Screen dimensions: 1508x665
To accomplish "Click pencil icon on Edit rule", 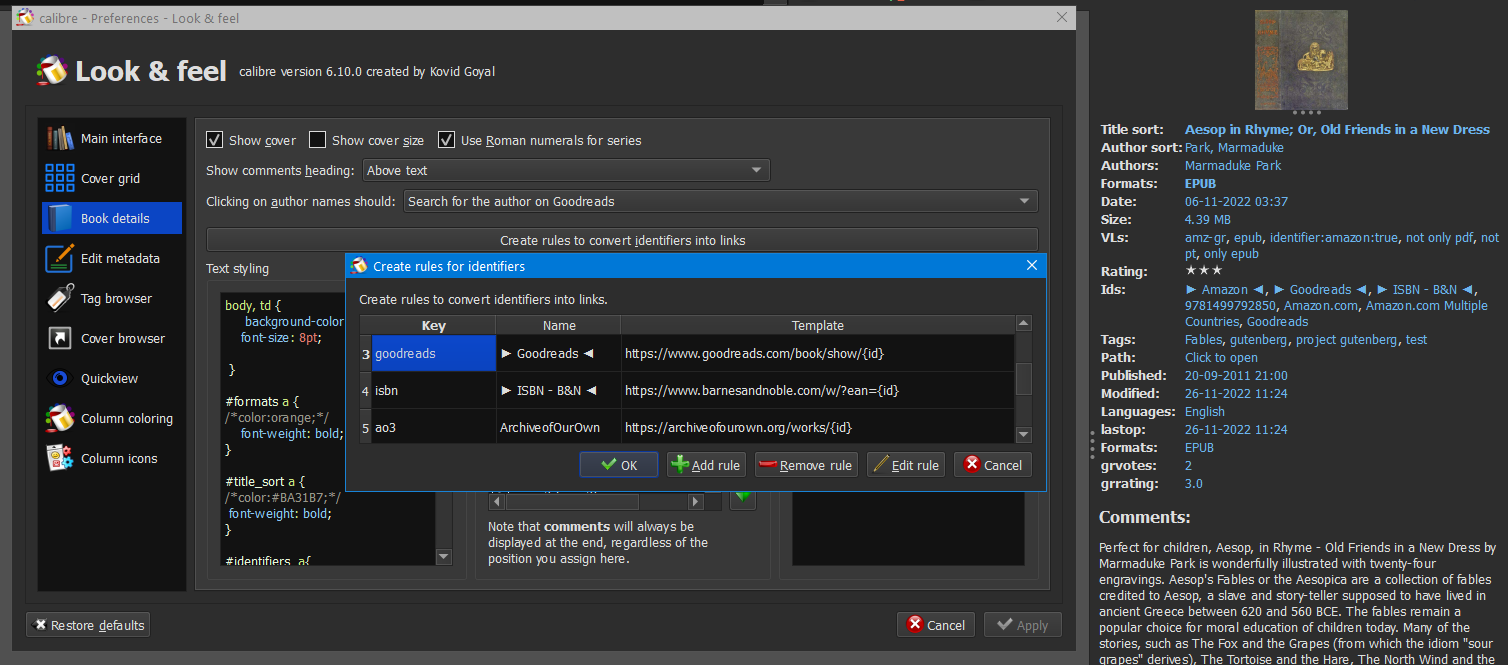I will pos(880,465).
